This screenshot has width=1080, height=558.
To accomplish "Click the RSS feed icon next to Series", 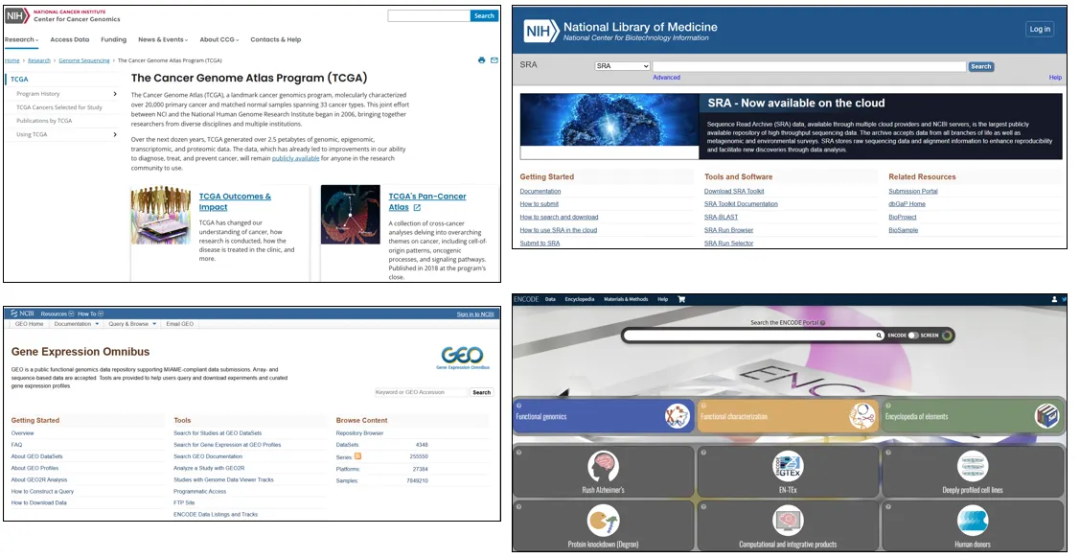I will pos(357,456).
